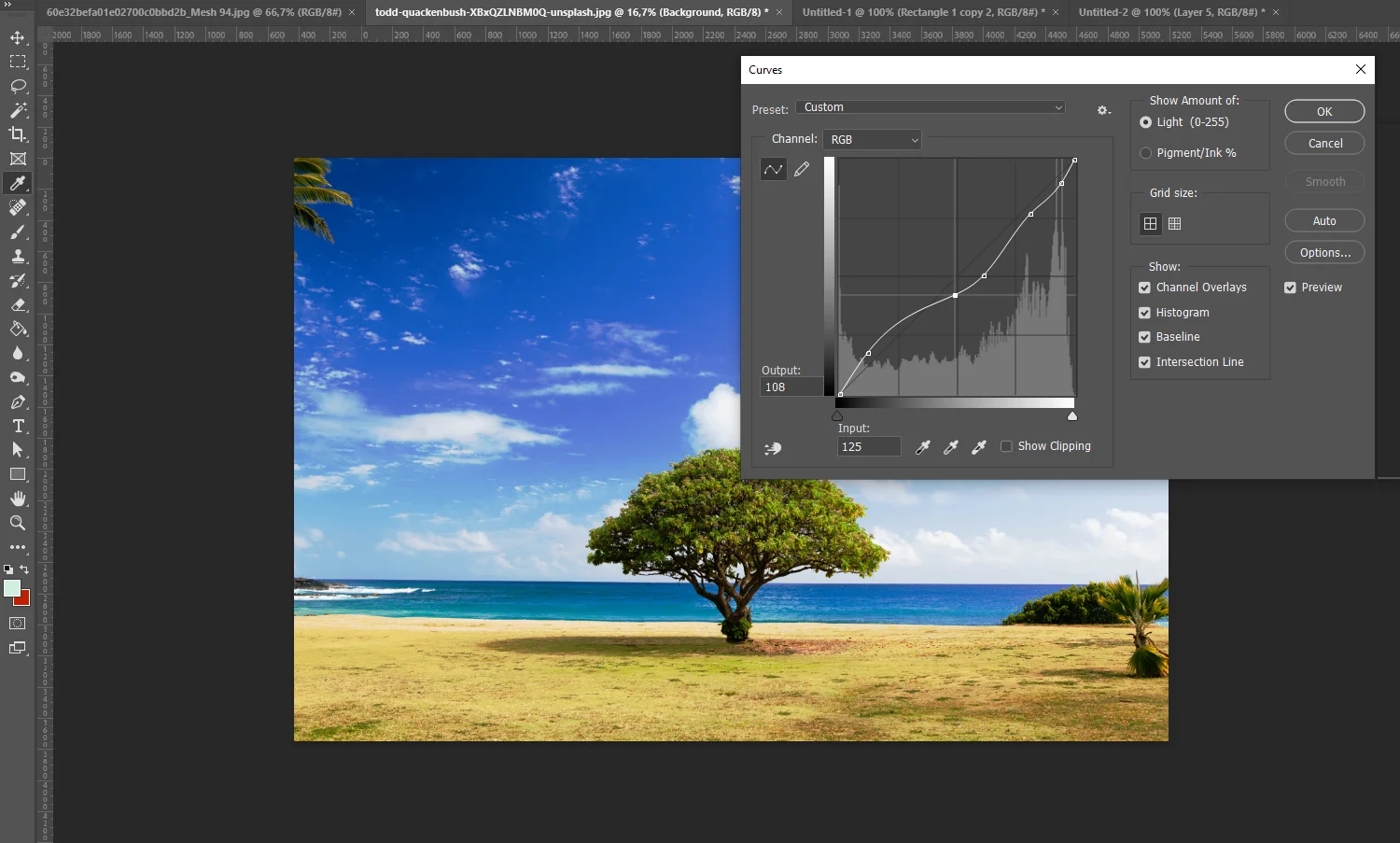
Task: Click the on-image adjustment hand icon
Action: 773,448
